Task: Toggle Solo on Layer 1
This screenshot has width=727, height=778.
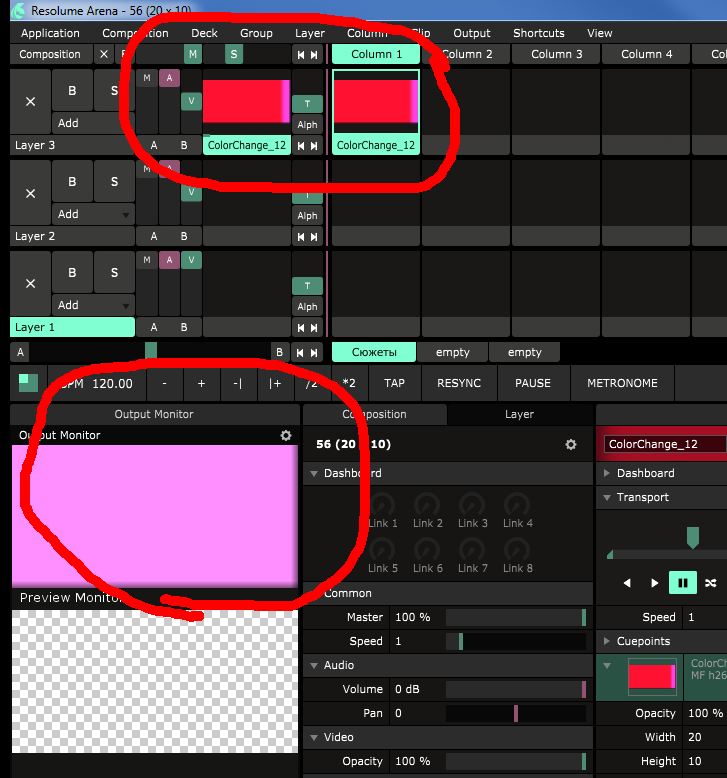Action: [x=114, y=272]
